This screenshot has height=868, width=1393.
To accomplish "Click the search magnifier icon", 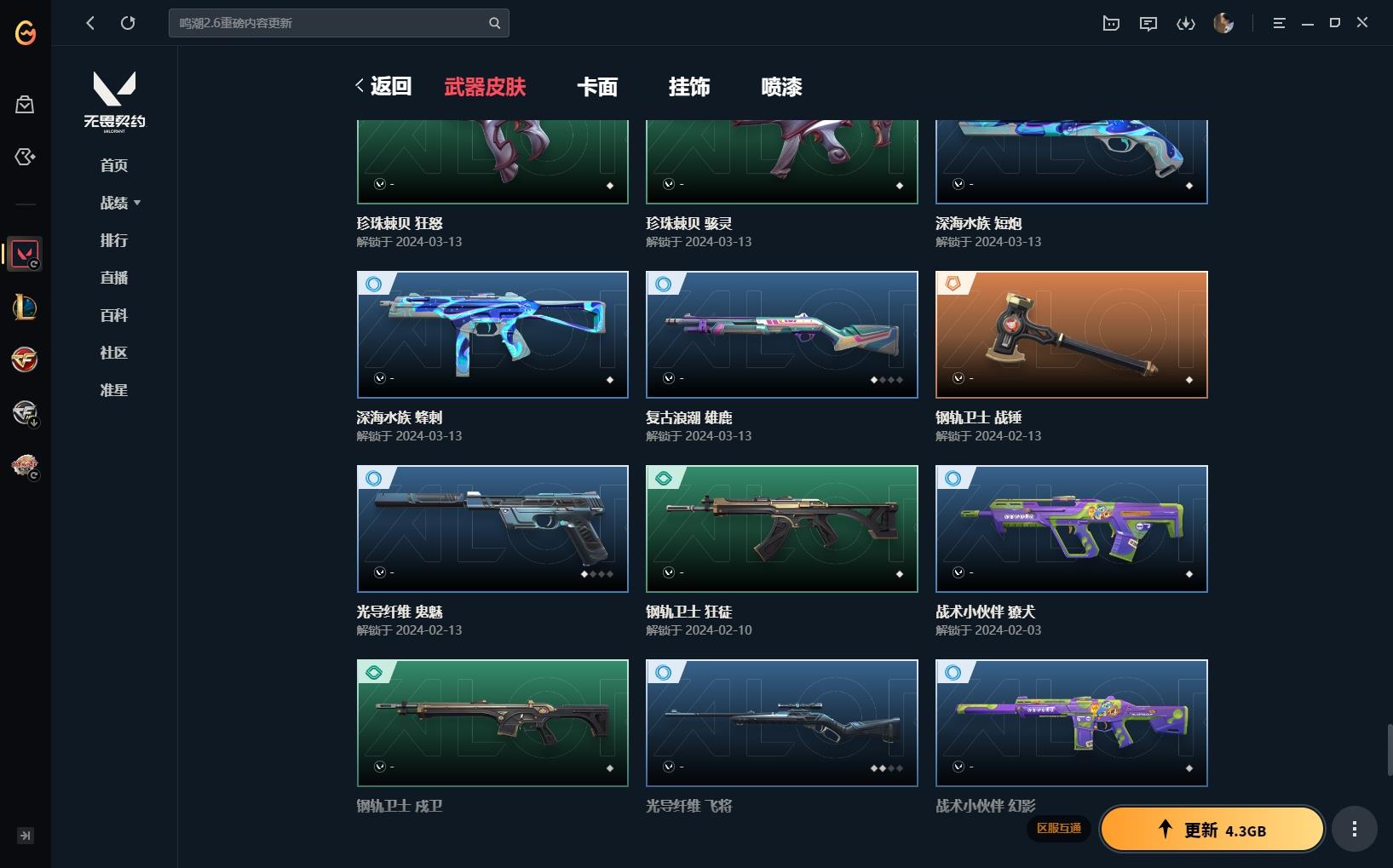I will [494, 23].
